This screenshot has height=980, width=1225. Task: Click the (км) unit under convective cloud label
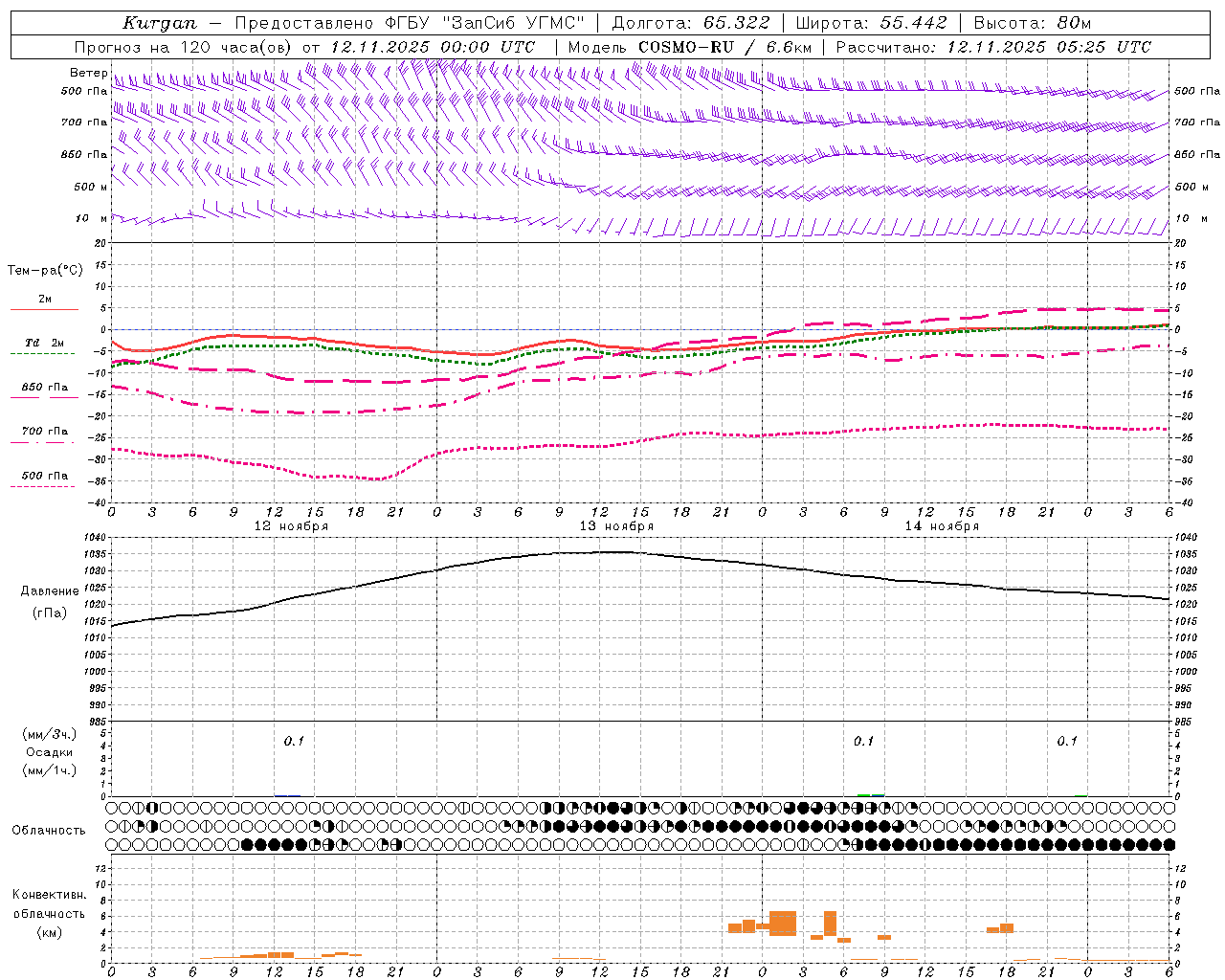pos(50,932)
